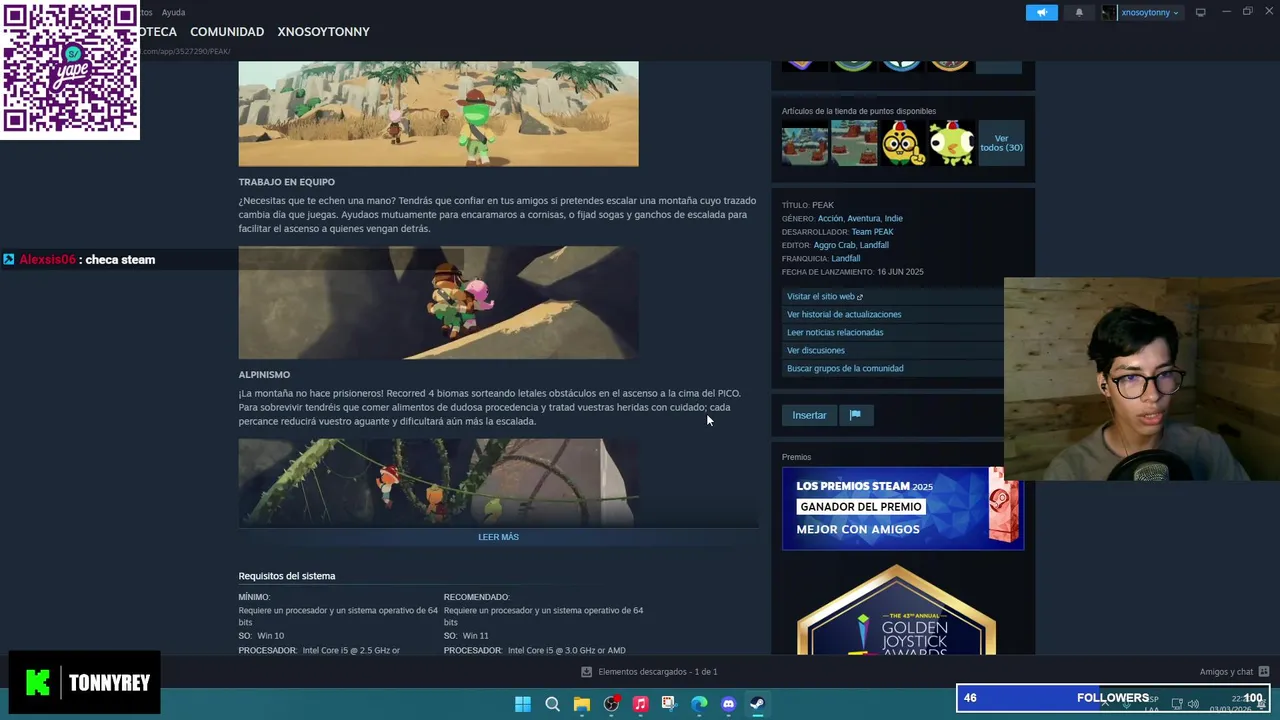Viewport: 1280px width, 720px height.
Task: Open the Aventura genre link
Action: (863, 218)
